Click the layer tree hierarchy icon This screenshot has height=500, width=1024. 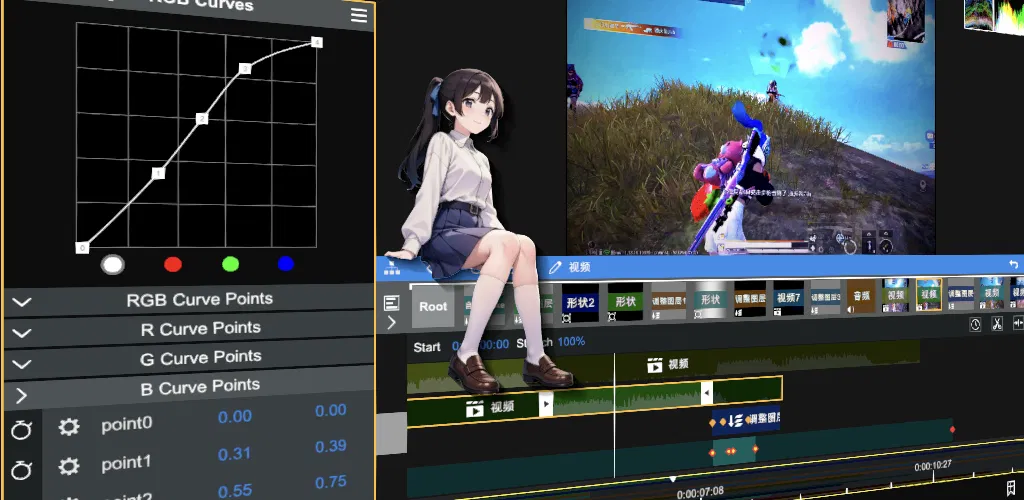[x=392, y=268]
